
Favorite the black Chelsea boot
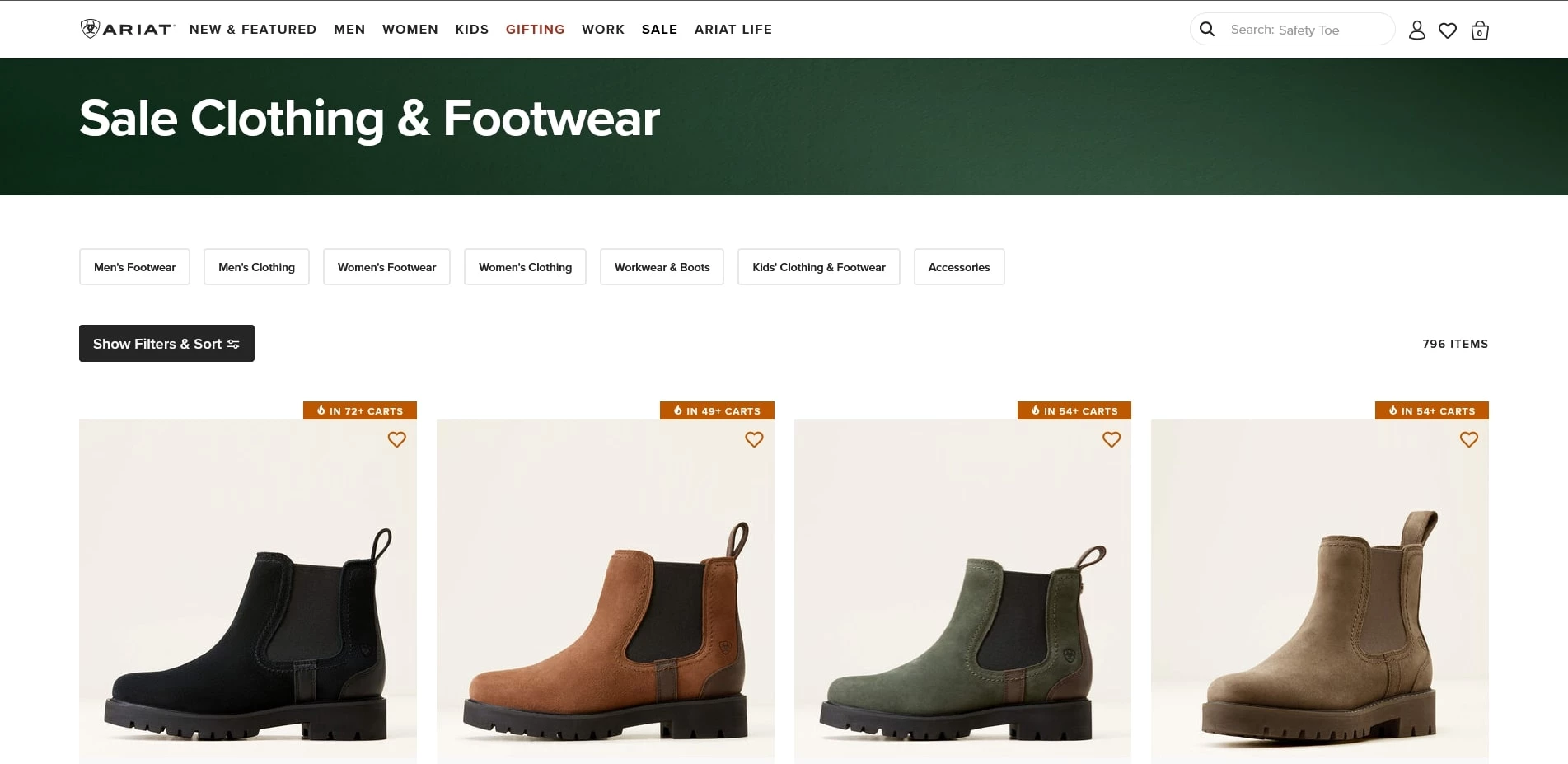coord(396,439)
